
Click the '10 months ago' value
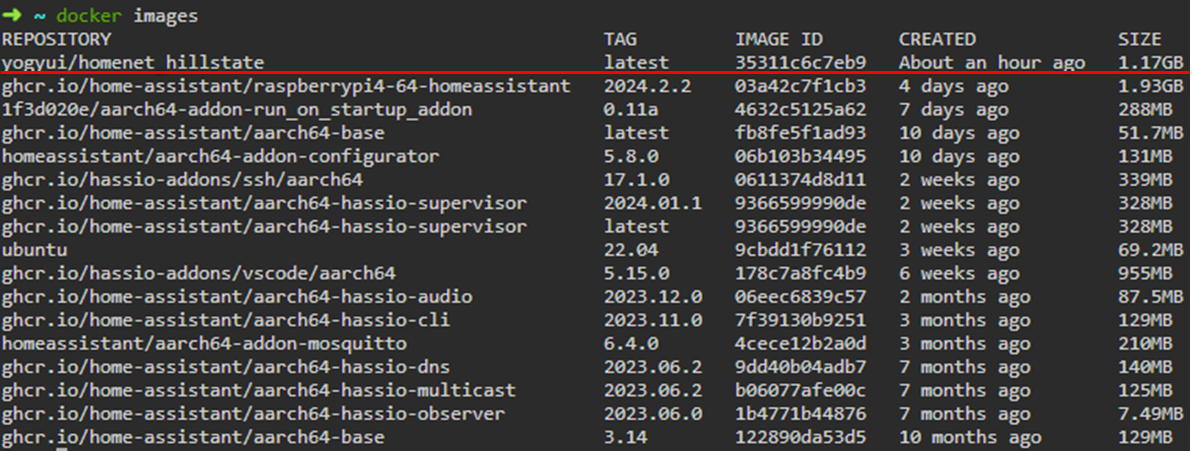(x=969, y=438)
